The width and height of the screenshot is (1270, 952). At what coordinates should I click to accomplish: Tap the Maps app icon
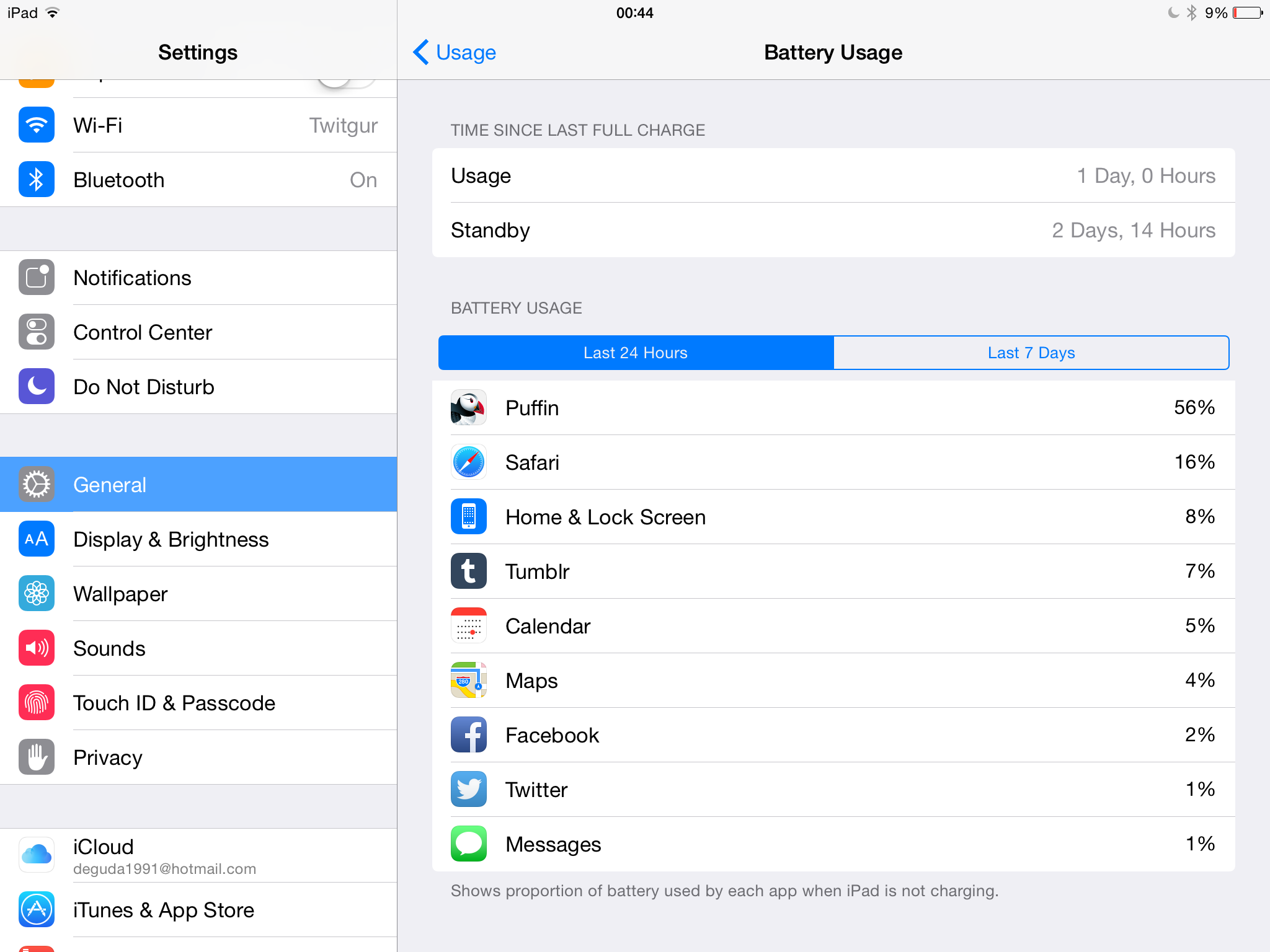469,681
